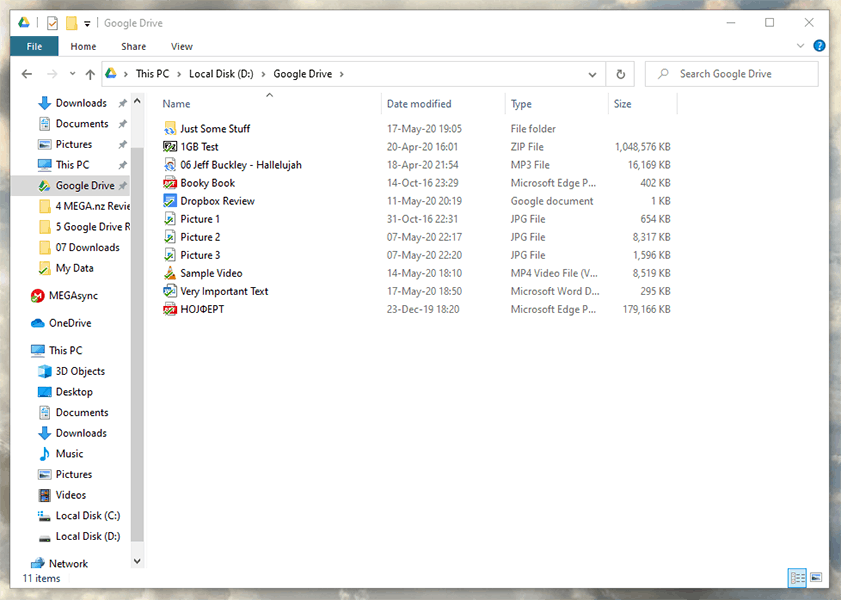The height and width of the screenshot is (600, 841).
Task: Select the Picture 3 file icon
Action: pyautogui.click(x=169, y=255)
